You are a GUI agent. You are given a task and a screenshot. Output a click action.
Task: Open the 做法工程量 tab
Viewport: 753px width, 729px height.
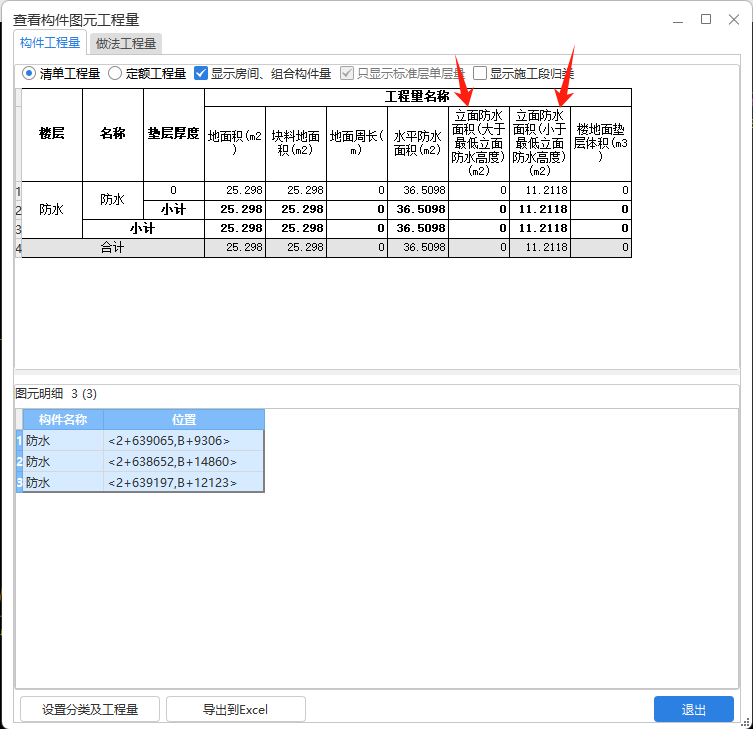coord(126,44)
